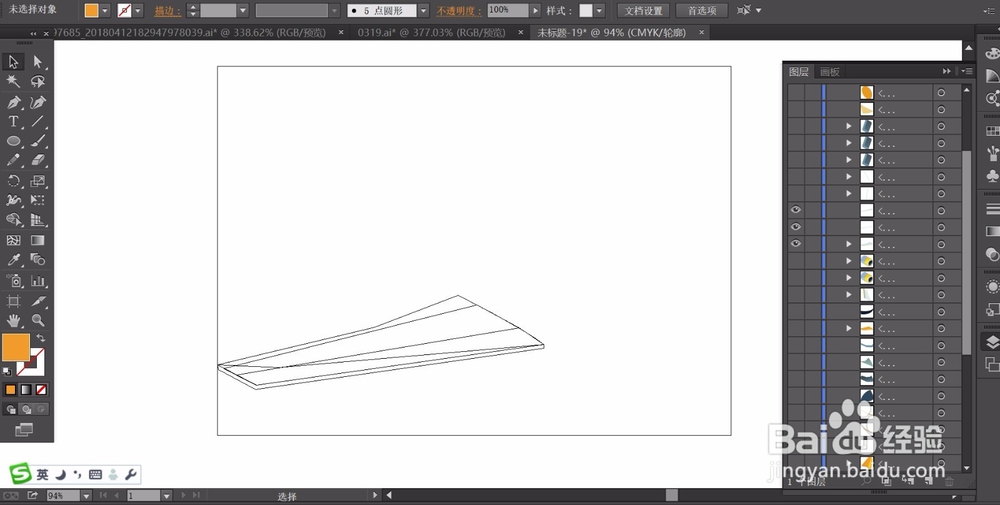This screenshot has width=1000, height=505.
Task: Hide the topmost visible item's eye icon
Action: point(796,210)
